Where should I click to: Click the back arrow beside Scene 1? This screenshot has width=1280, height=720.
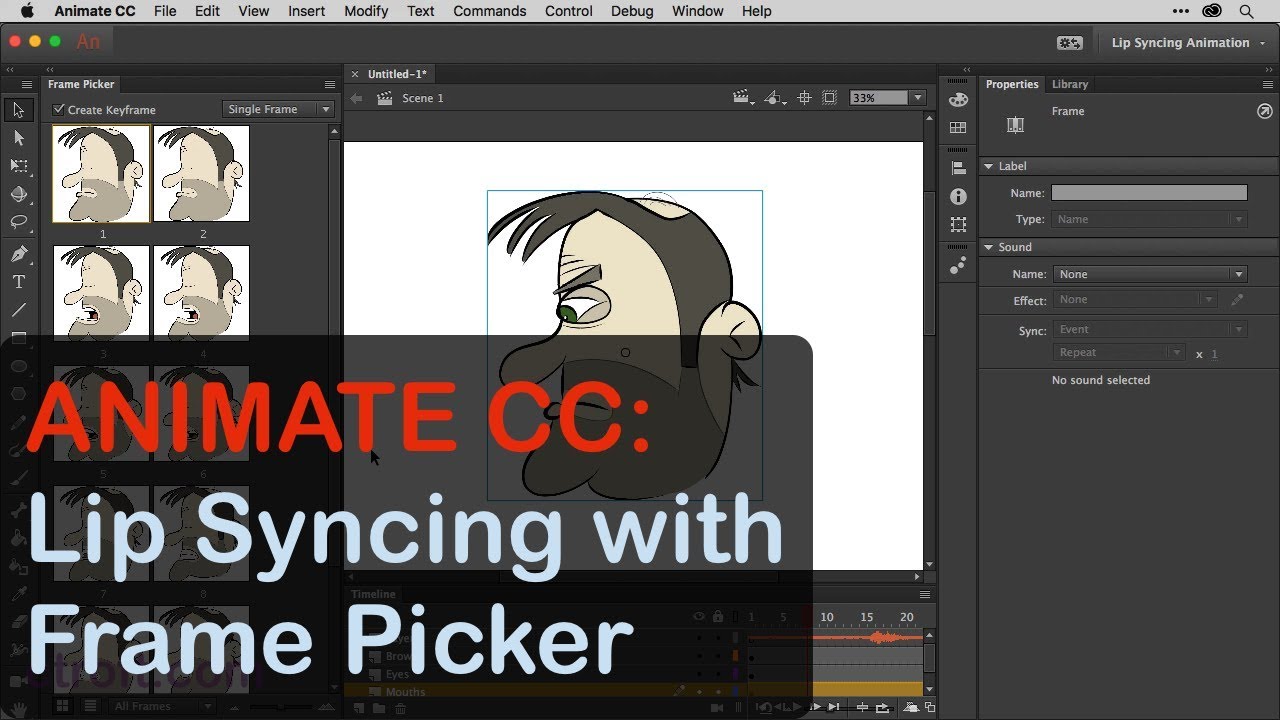point(356,98)
